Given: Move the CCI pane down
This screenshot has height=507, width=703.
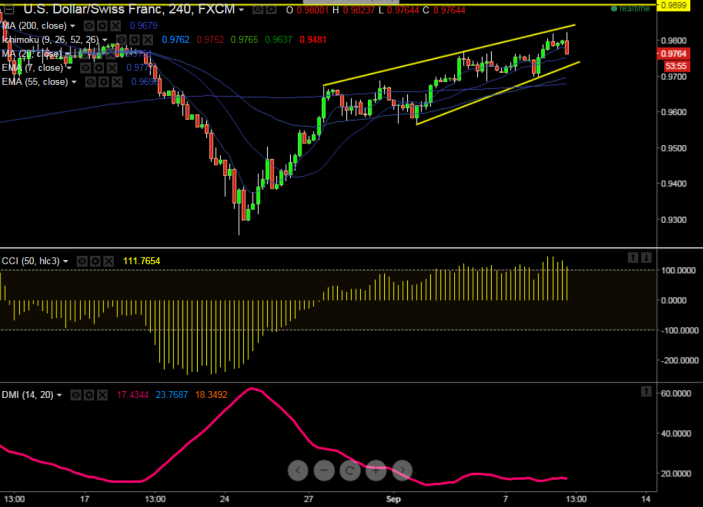Looking at the screenshot, I should pos(646,257).
